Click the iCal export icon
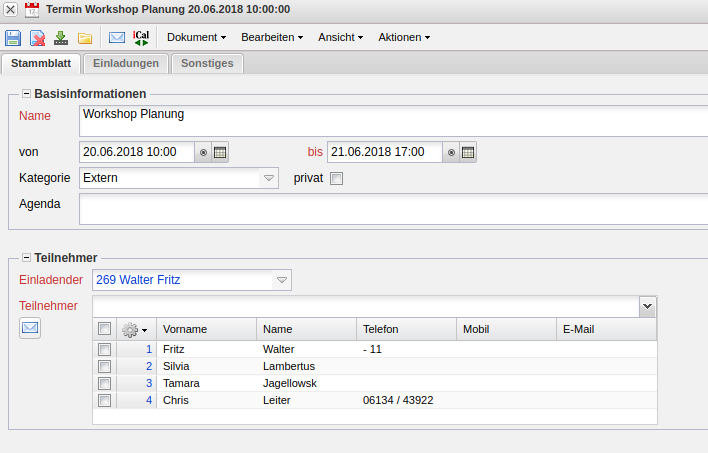The width and height of the screenshot is (708, 453). point(141,38)
